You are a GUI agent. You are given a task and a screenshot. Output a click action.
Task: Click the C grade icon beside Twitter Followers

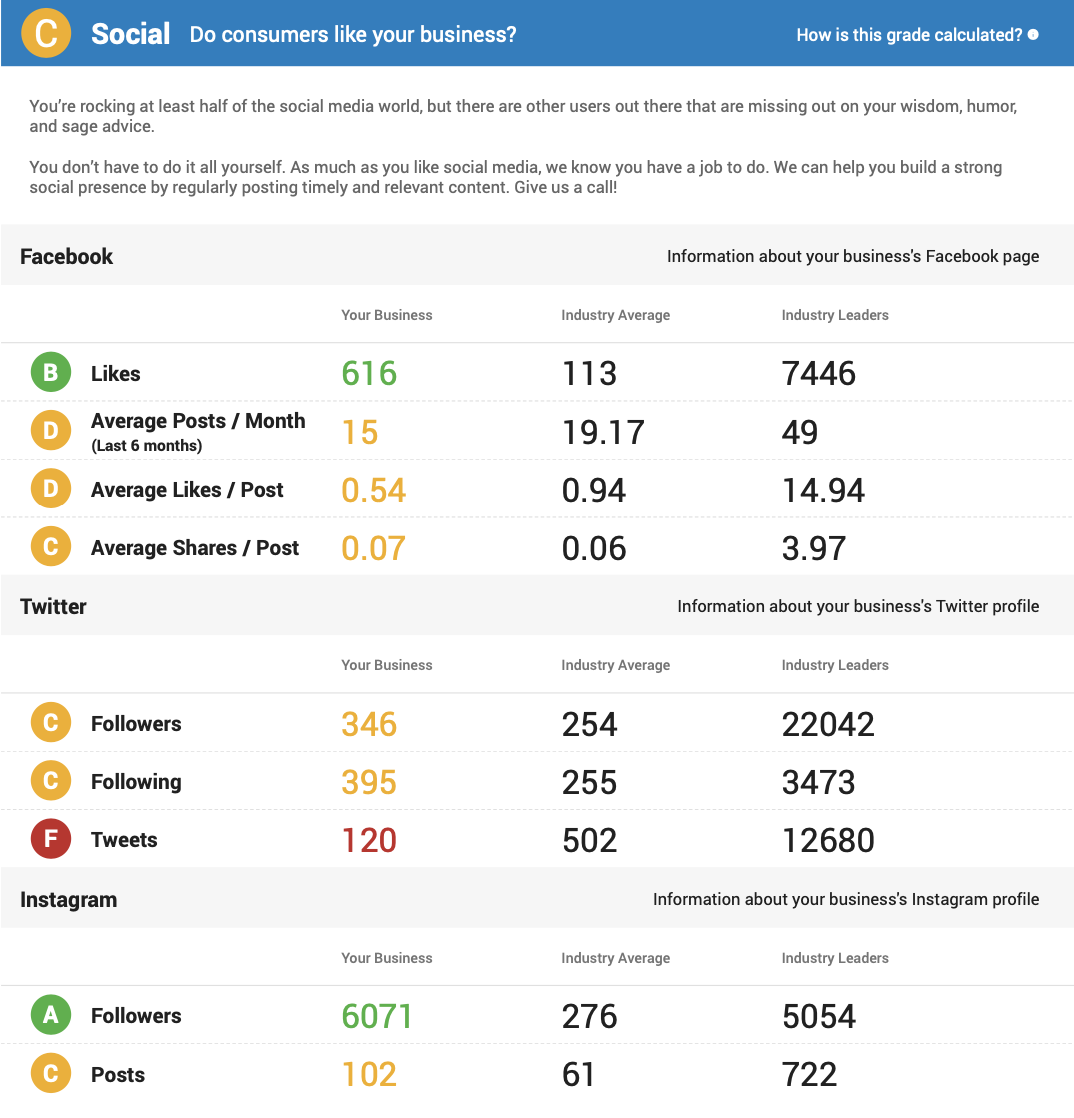pos(51,722)
